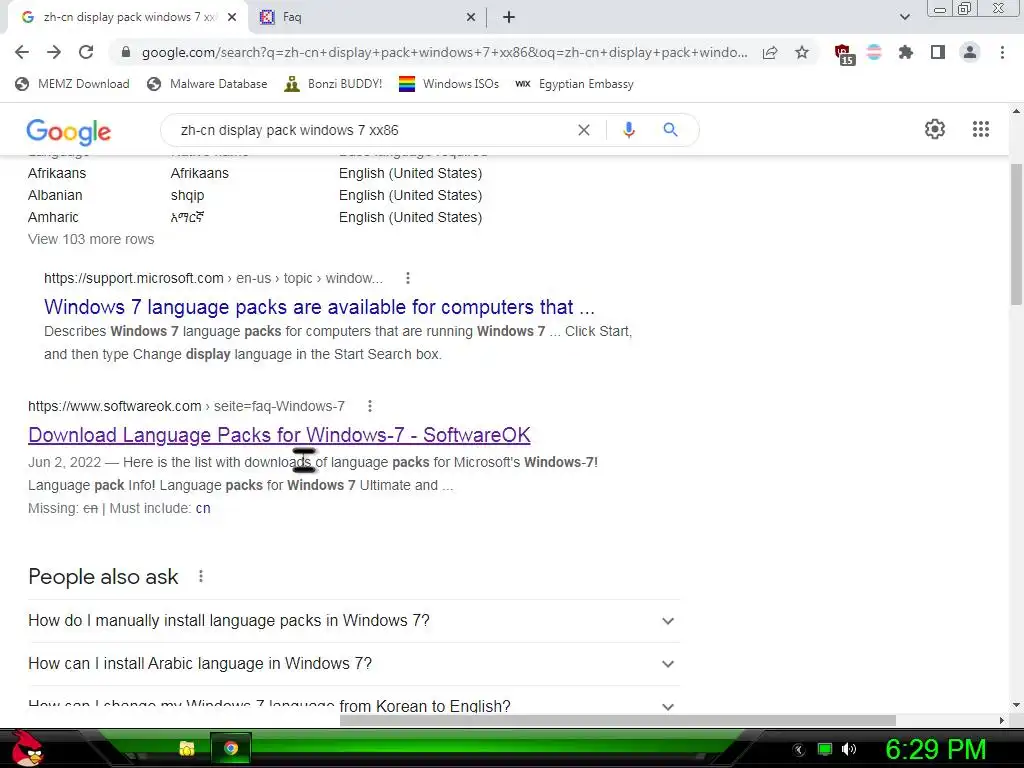The image size is (1024, 768).
Task: Run the search with the magnifier icon
Action: click(x=670, y=130)
